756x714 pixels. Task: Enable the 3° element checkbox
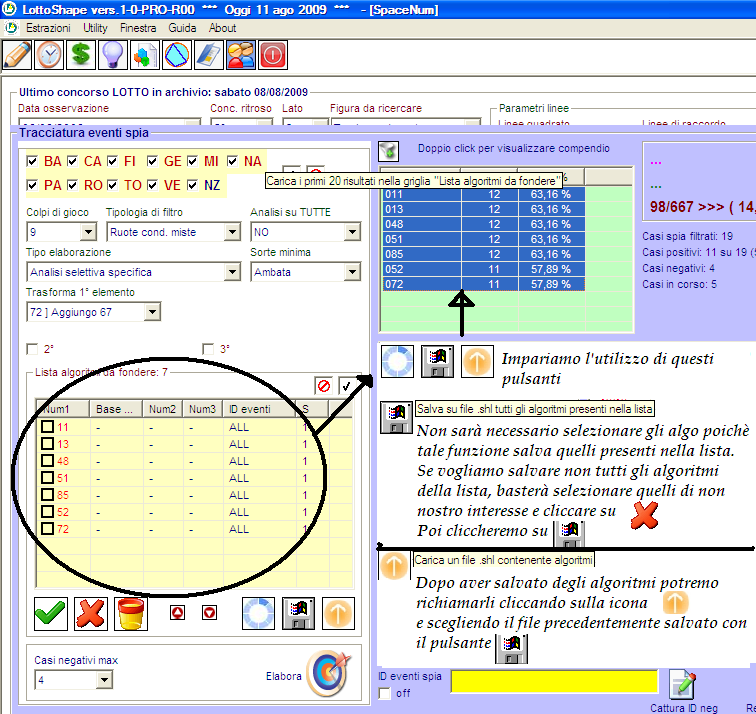tap(208, 349)
